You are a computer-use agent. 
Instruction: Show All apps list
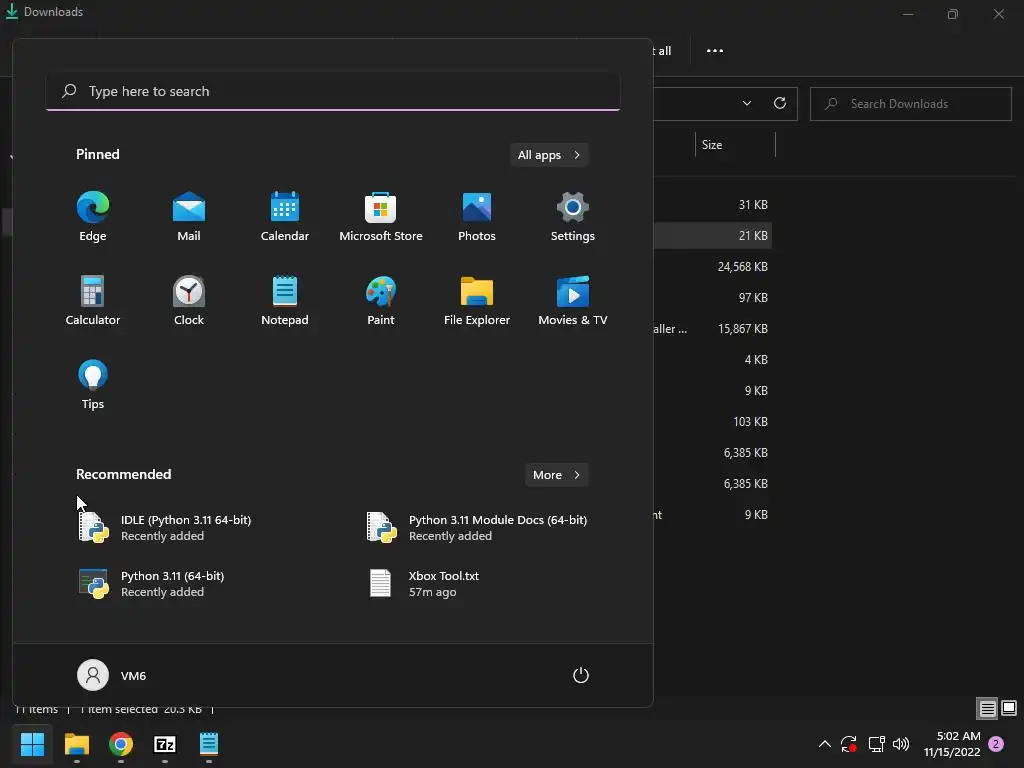pos(549,155)
